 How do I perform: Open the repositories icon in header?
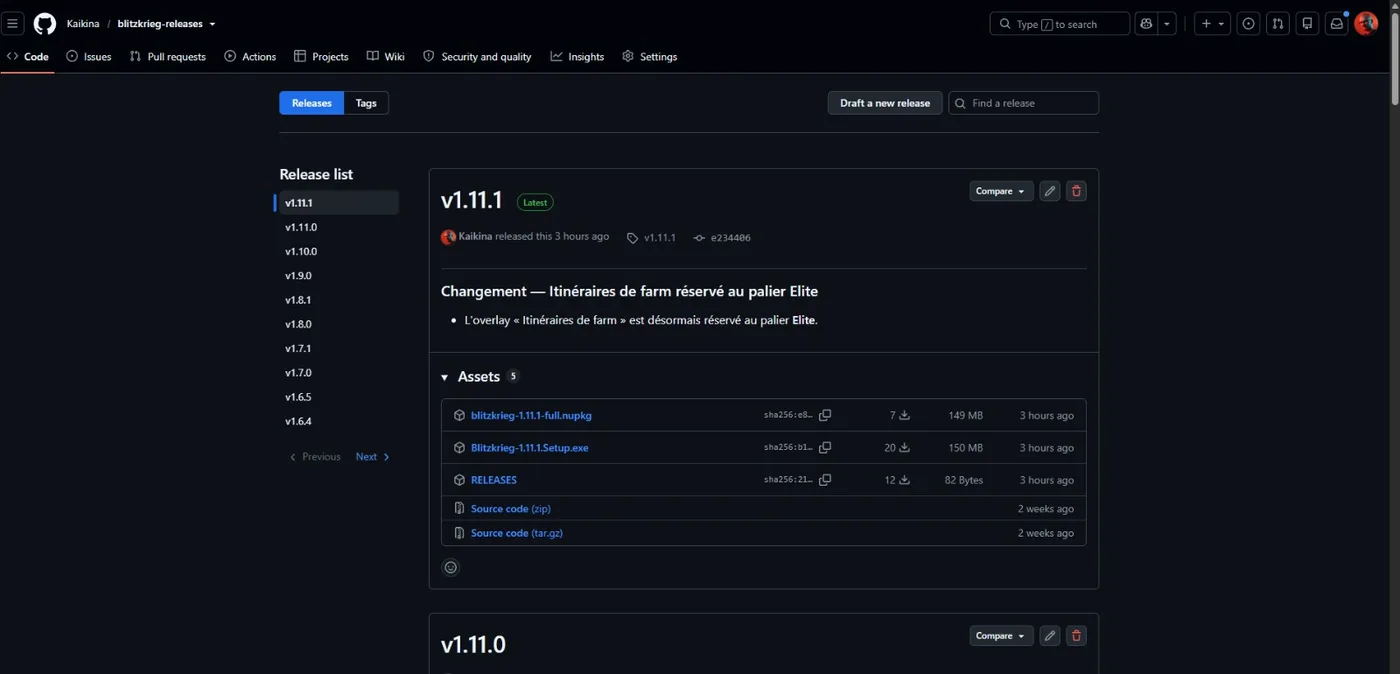coord(1307,24)
